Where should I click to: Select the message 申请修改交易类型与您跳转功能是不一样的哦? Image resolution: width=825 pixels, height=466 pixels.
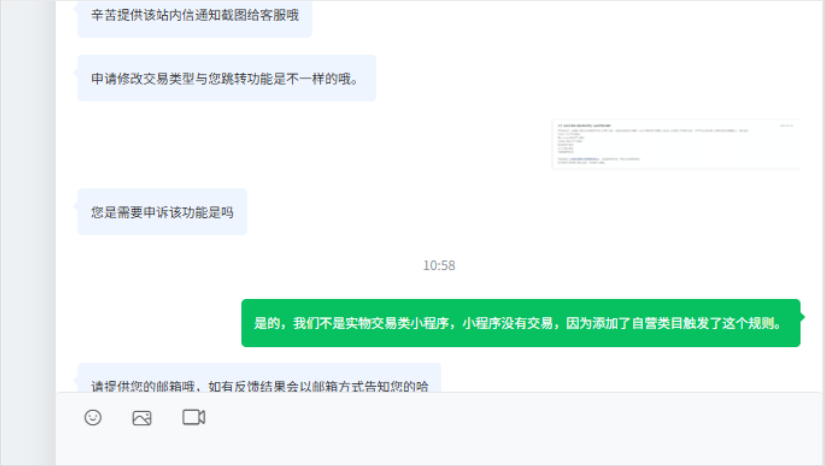(x=227, y=78)
